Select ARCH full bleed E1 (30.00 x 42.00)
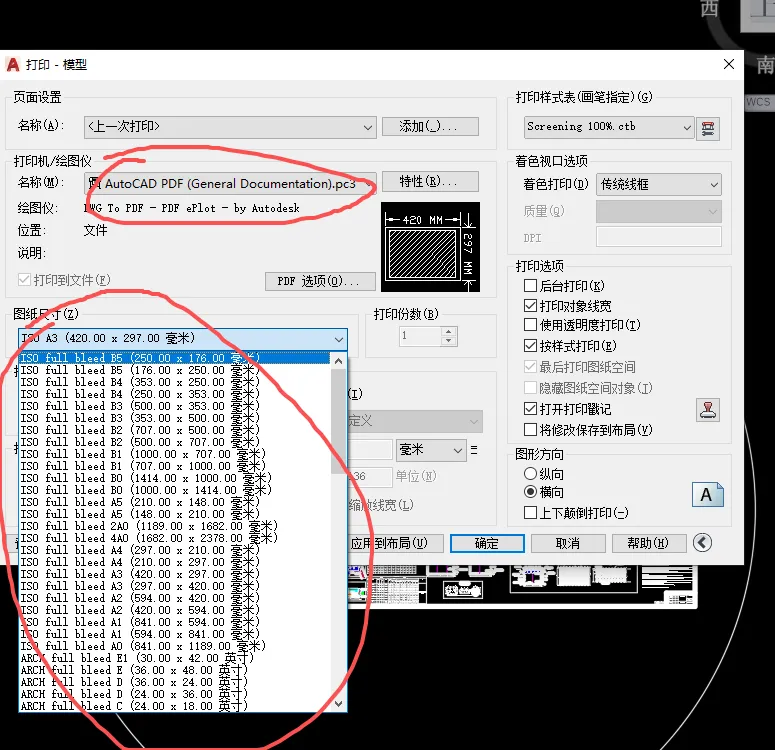The width and height of the screenshot is (775, 750). coord(174,658)
